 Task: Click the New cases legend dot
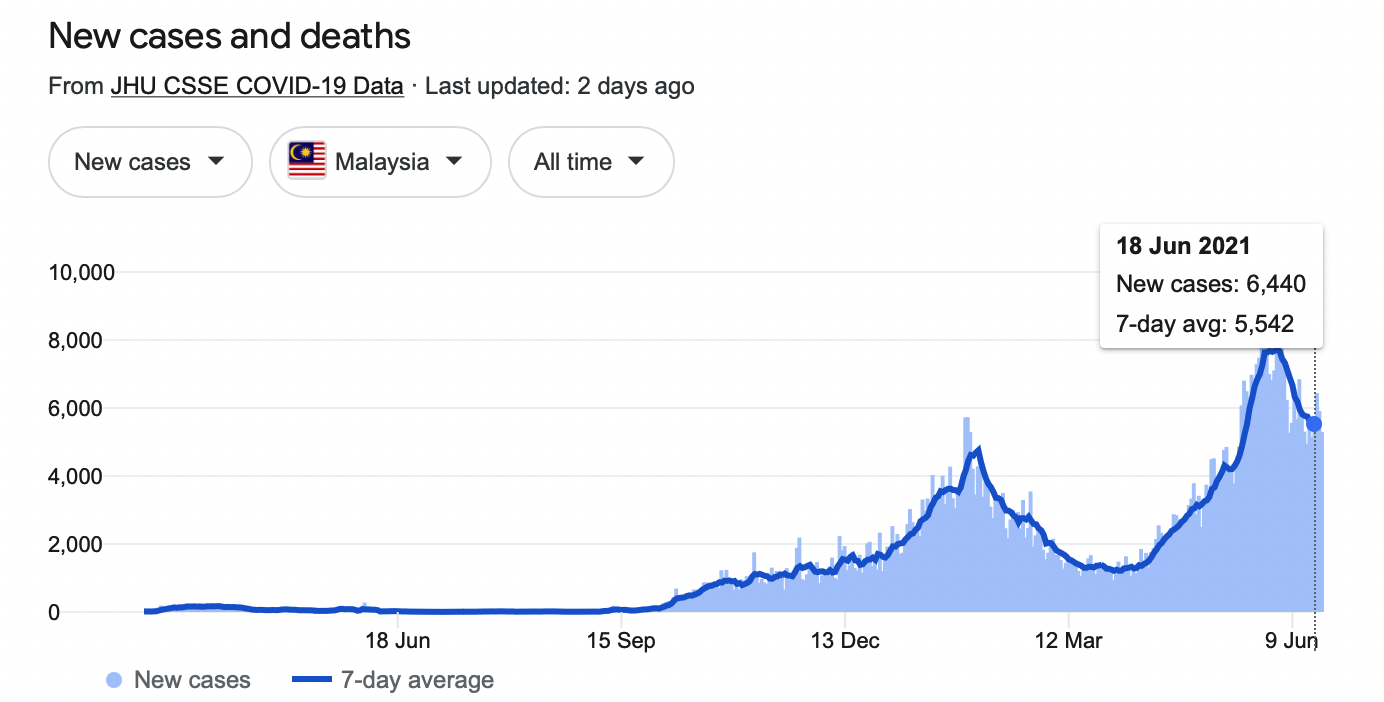coord(114,681)
